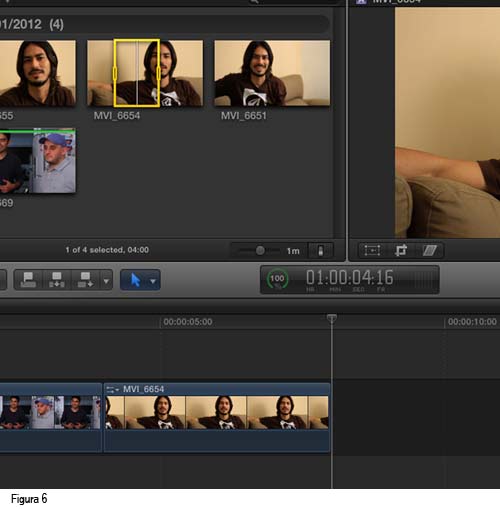
Task: Click the date group header with (4)
Action: click(x=165, y=24)
